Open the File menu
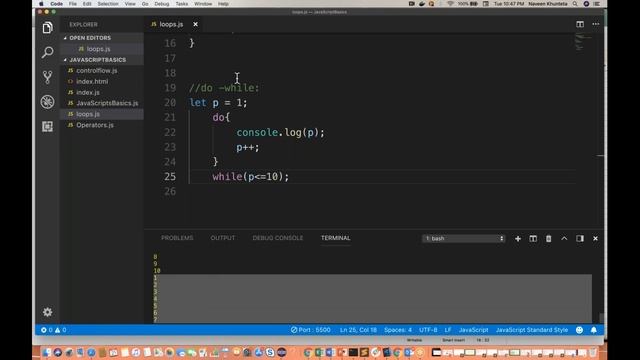 pyautogui.click(x=73, y=4)
